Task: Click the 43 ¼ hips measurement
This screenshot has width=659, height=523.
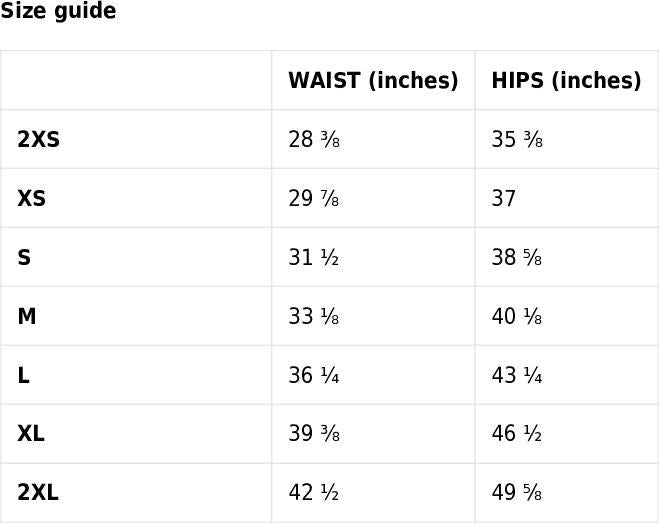Action: [x=517, y=376]
